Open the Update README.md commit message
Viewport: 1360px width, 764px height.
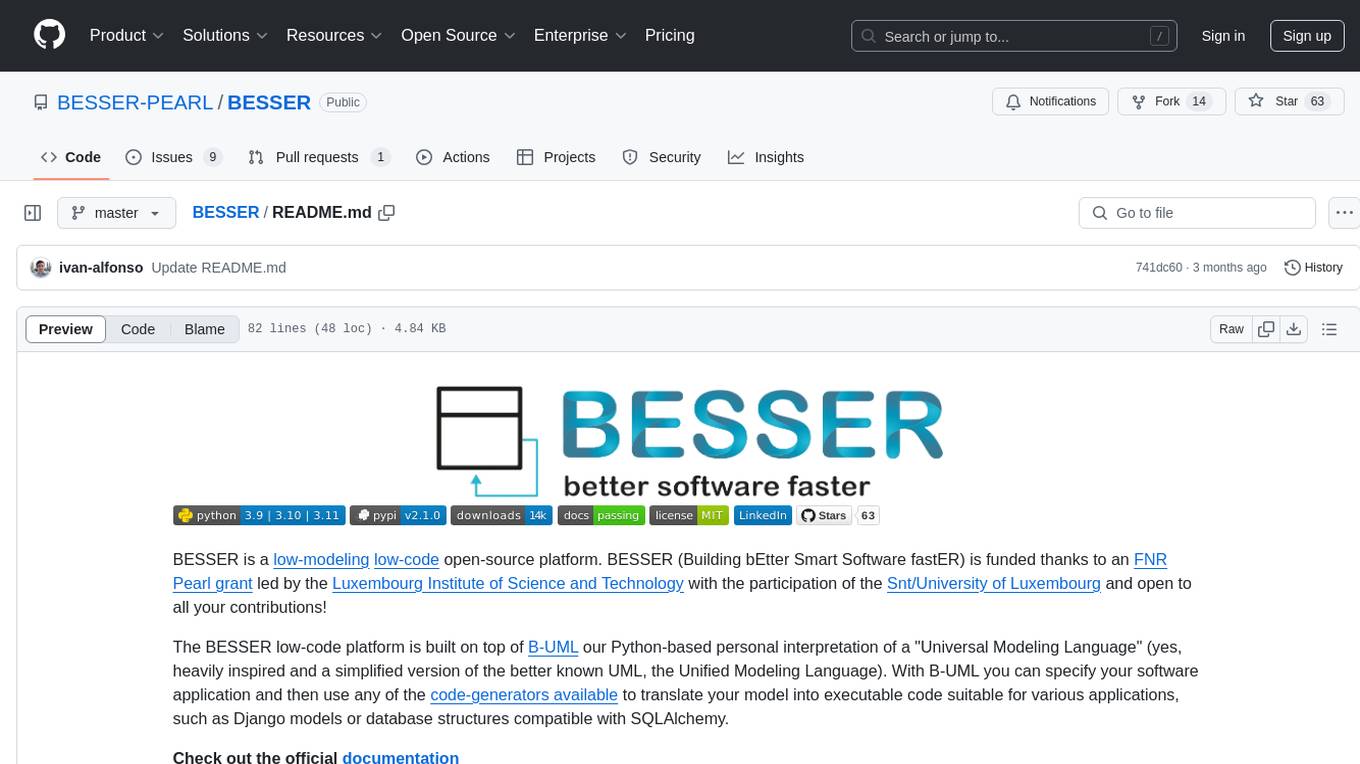click(219, 267)
